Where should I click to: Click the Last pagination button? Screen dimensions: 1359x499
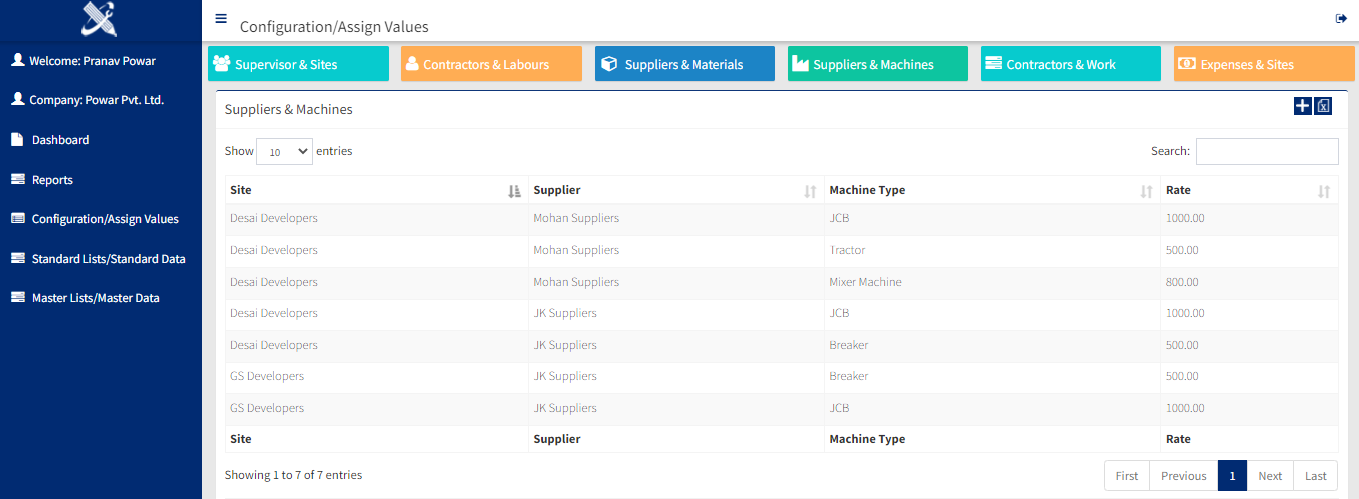1315,476
